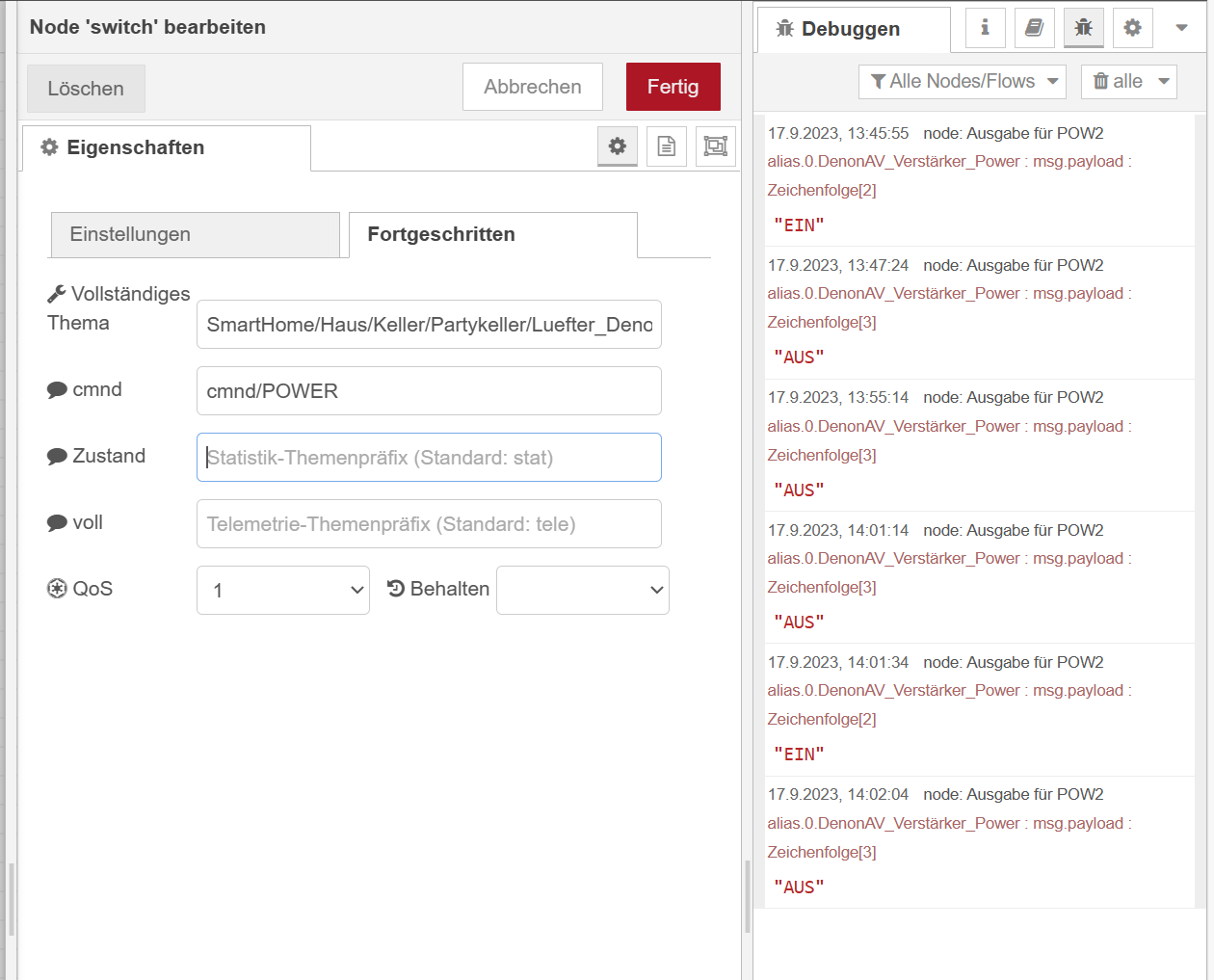The width and height of the screenshot is (1214, 980).
Task: Click the Löschen button
Action: click(86, 89)
